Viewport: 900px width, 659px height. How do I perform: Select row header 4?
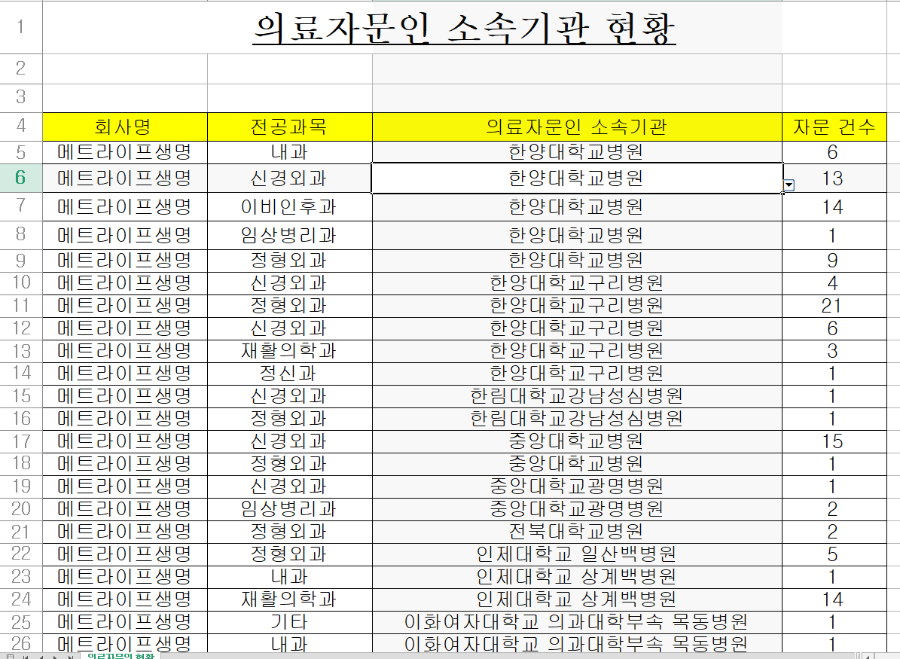(21, 126)
